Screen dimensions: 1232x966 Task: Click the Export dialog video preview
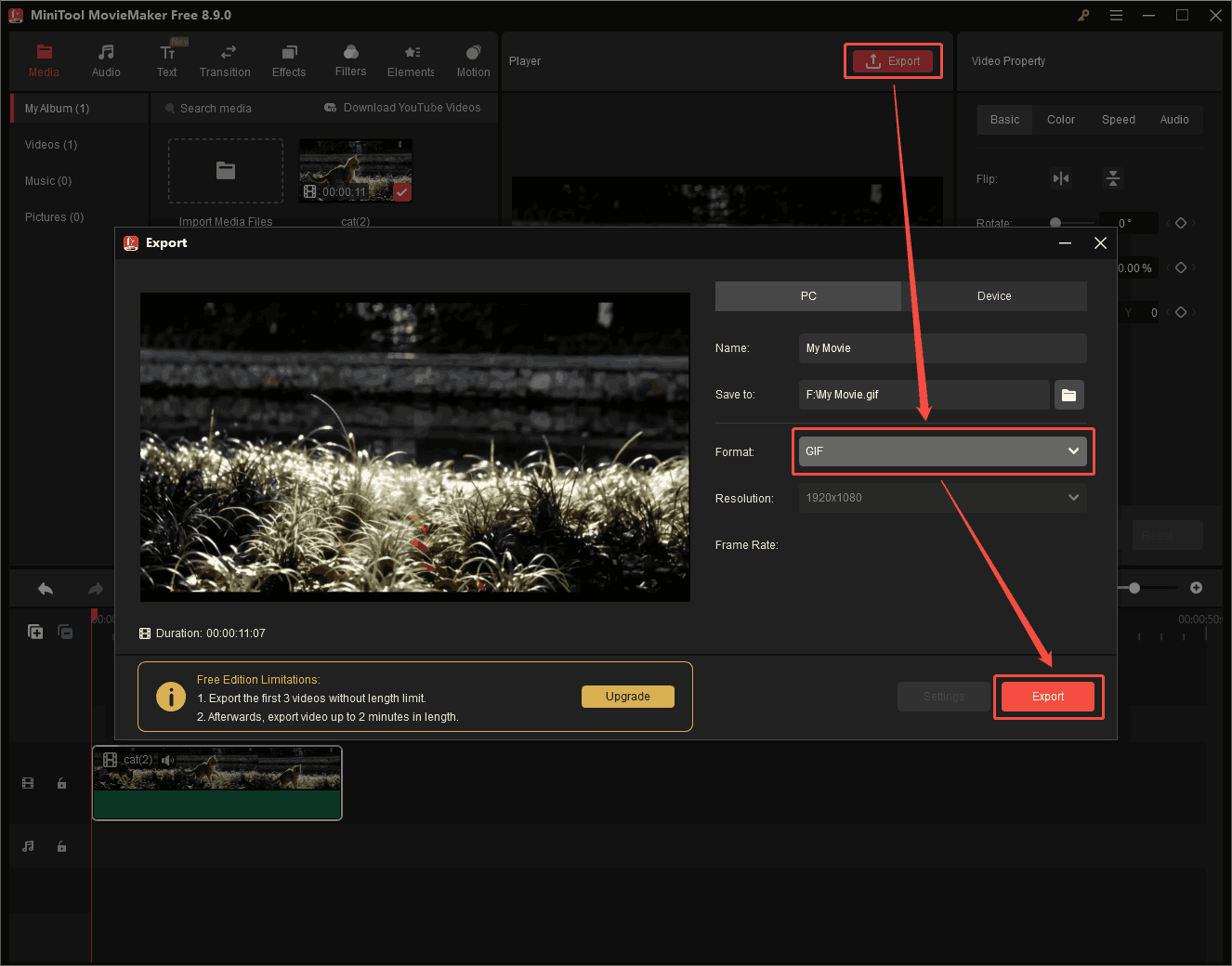(x=415, y=447)
